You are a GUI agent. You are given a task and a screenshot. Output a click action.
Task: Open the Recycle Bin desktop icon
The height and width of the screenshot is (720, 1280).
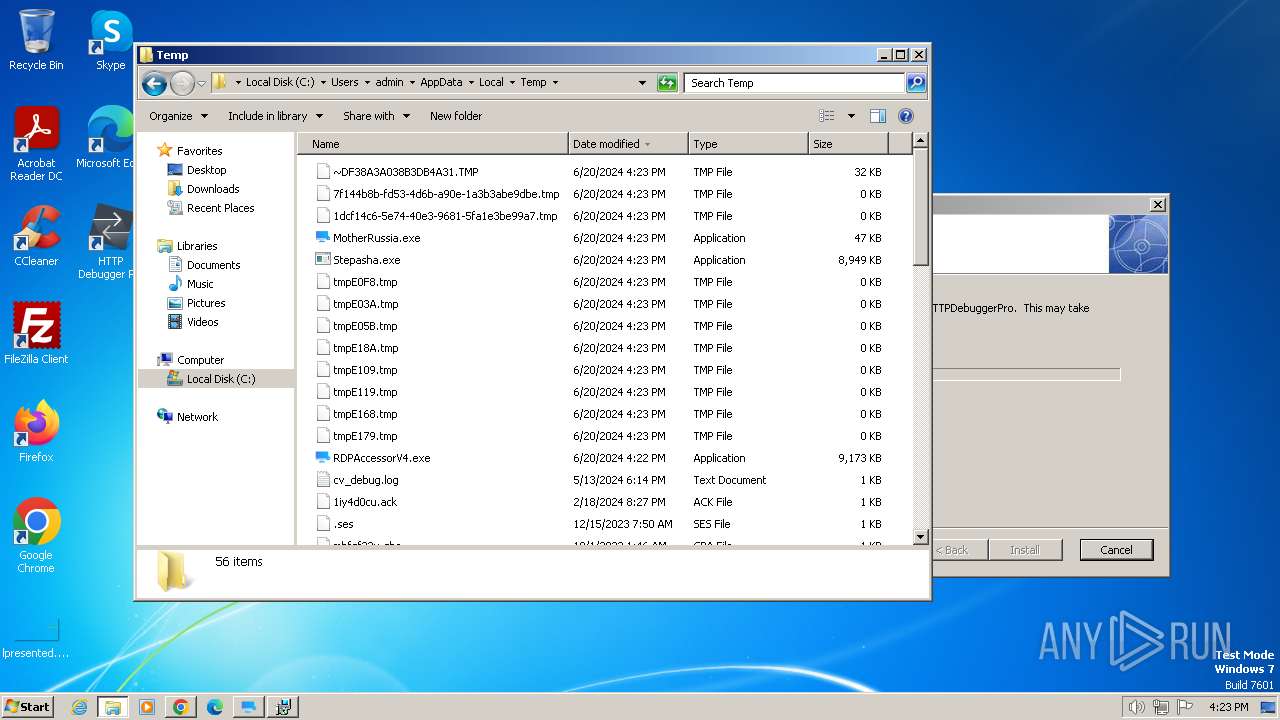click(x=36, y=40)
